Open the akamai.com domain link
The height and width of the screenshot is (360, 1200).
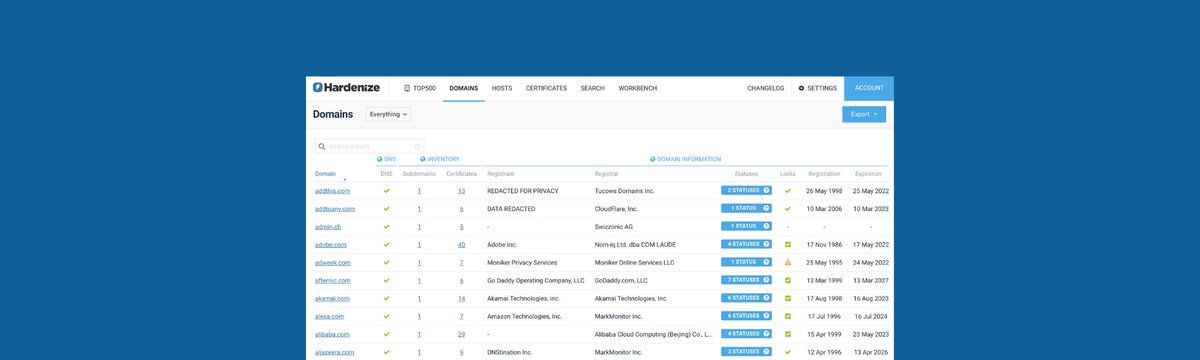(331, 298)
